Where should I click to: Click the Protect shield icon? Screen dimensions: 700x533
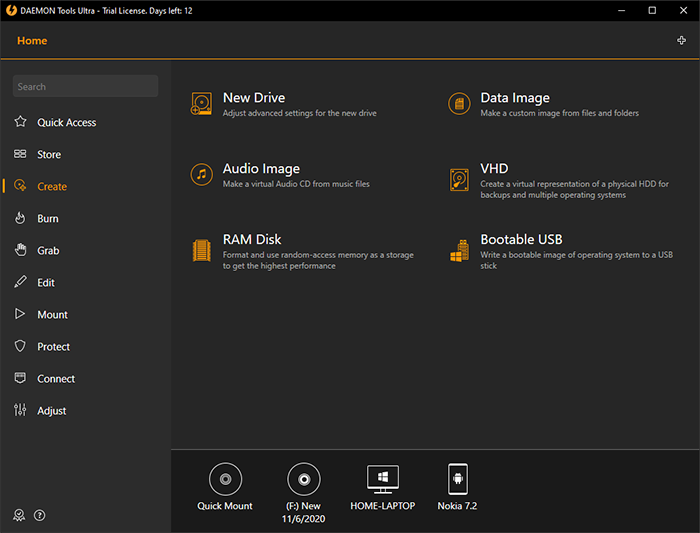coord(20,346)
